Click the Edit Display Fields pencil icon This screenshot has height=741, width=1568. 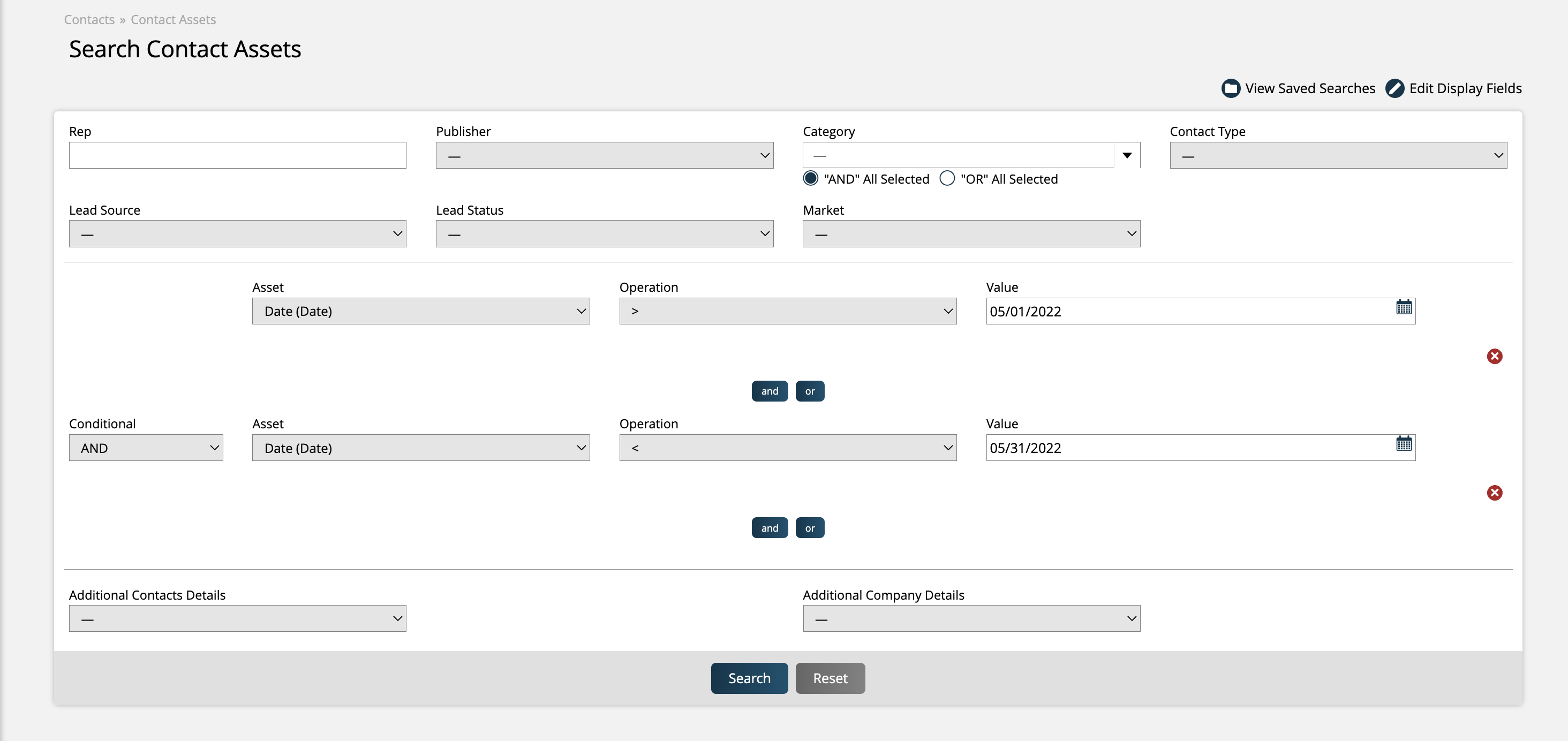tap(1394, 88)
